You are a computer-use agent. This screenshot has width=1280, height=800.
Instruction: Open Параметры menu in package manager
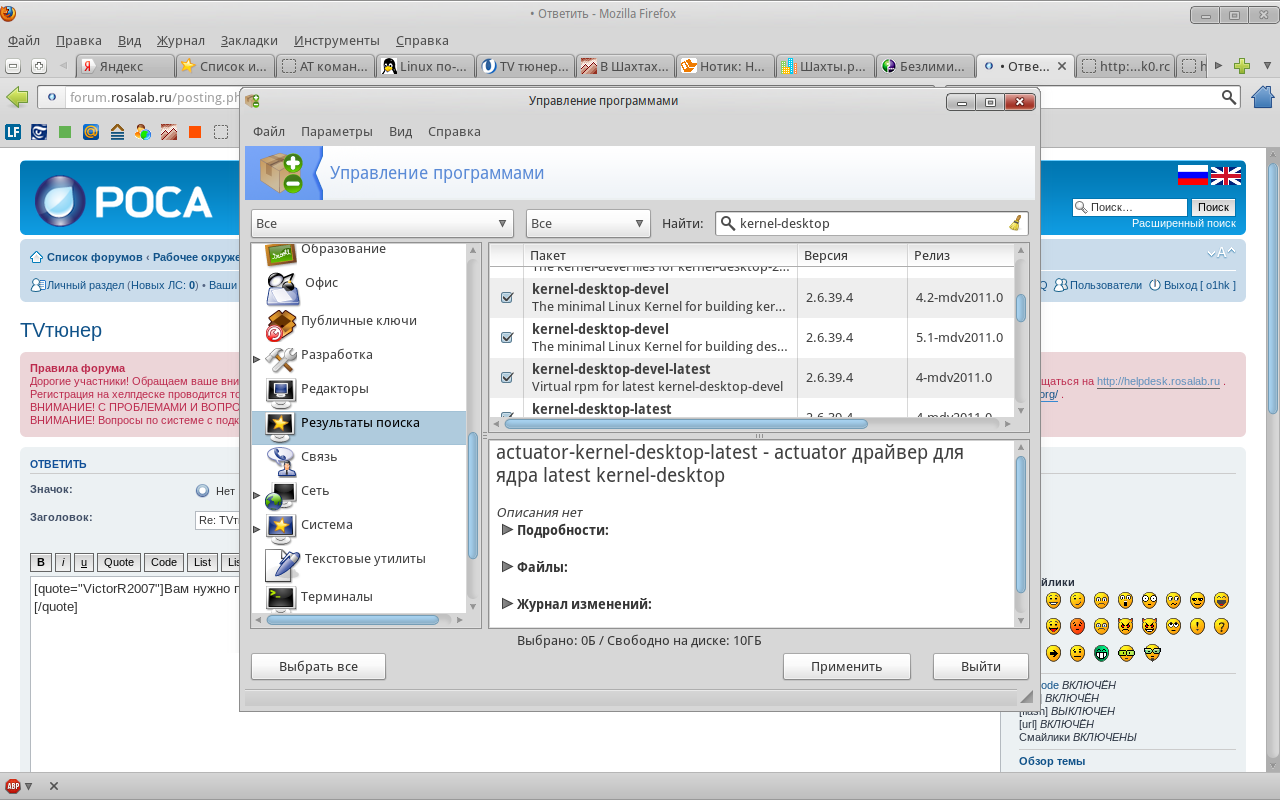pos(337,131)
